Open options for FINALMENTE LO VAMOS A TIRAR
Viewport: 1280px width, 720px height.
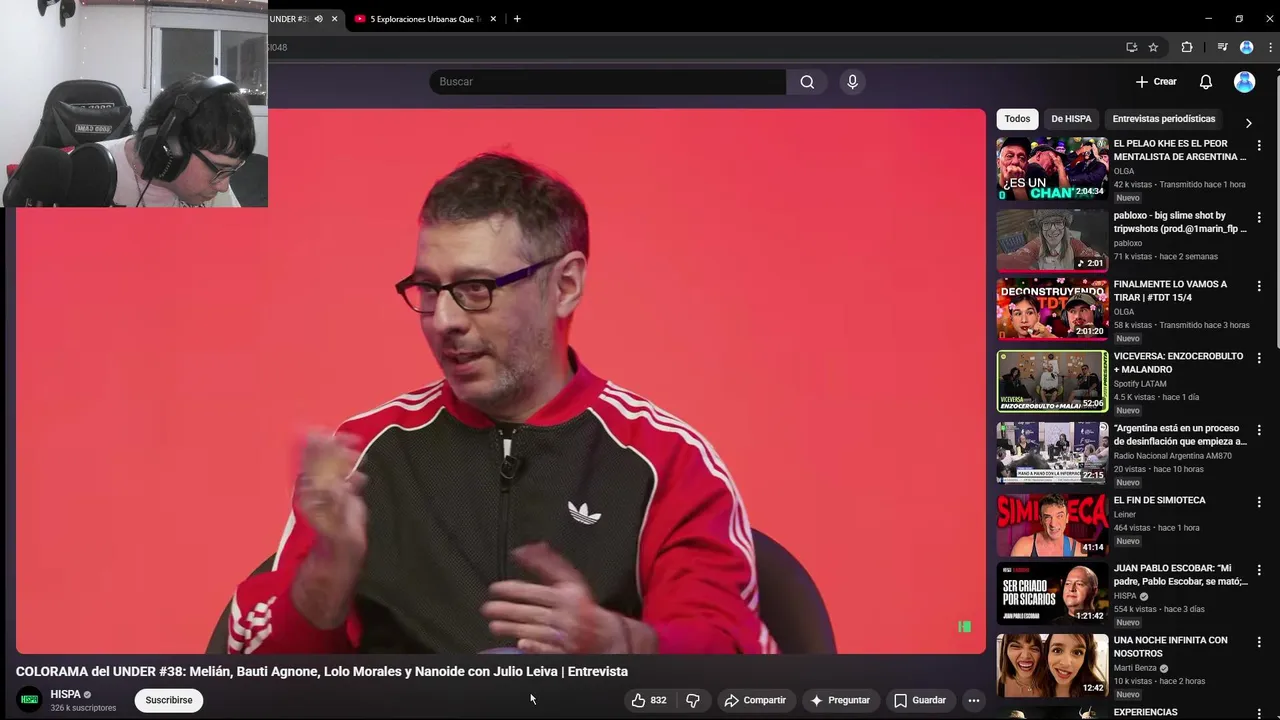[1259, 287]
